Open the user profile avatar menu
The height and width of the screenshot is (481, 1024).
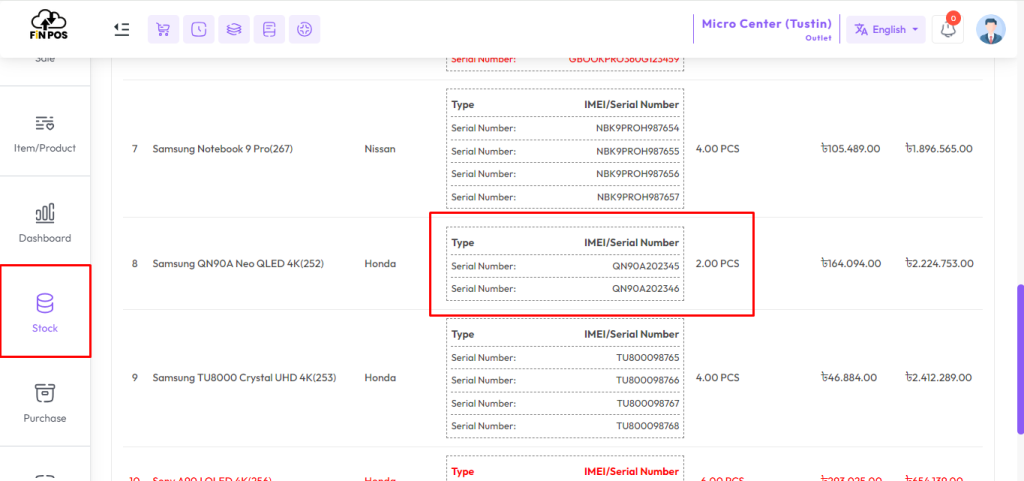click(991, 29)
